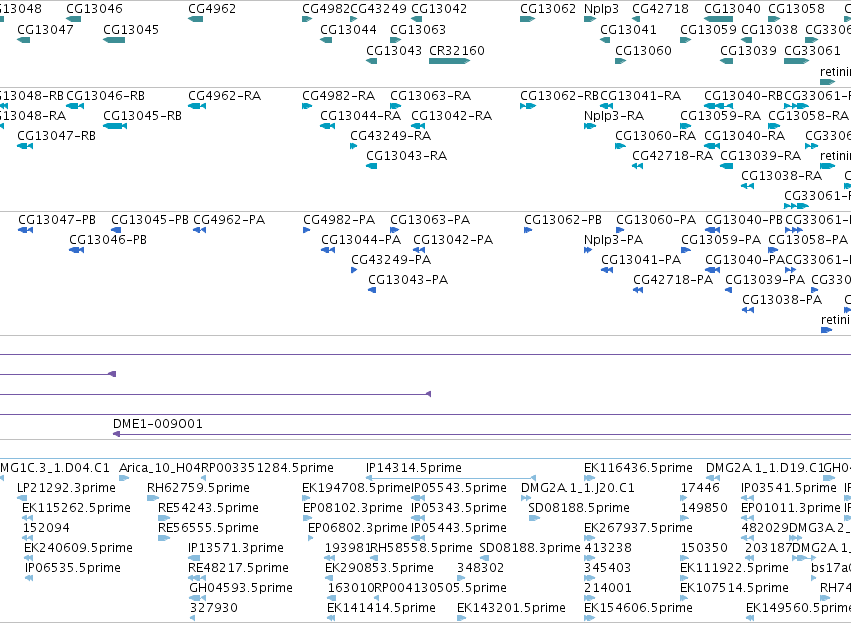The width and height of the screenshot is (851, 623).
Task: Click the EP08102.3prime EST label
Action: point(353,508)
